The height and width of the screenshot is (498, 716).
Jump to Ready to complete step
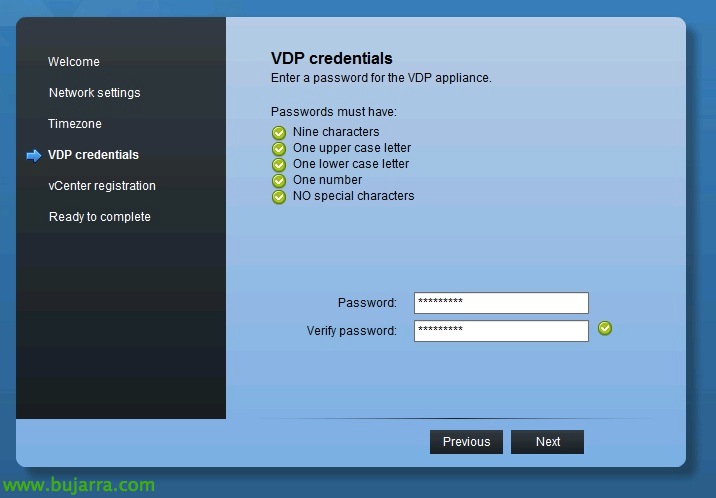pyautogui.click(x=100, y=217)
